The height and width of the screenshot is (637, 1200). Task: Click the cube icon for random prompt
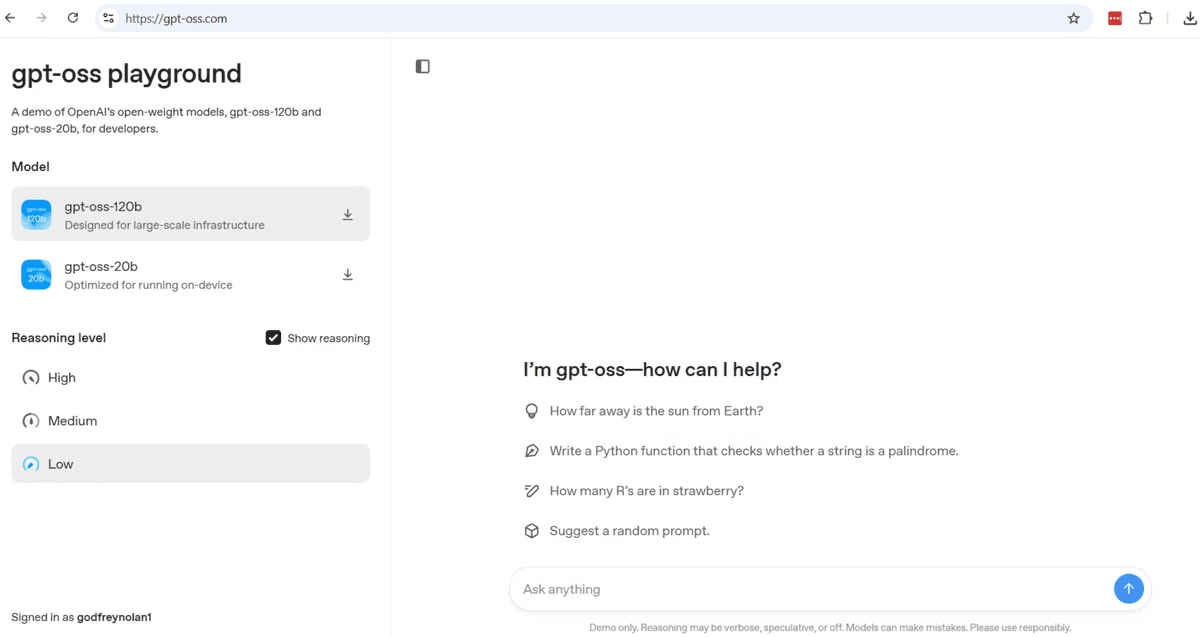pos(531,530)
